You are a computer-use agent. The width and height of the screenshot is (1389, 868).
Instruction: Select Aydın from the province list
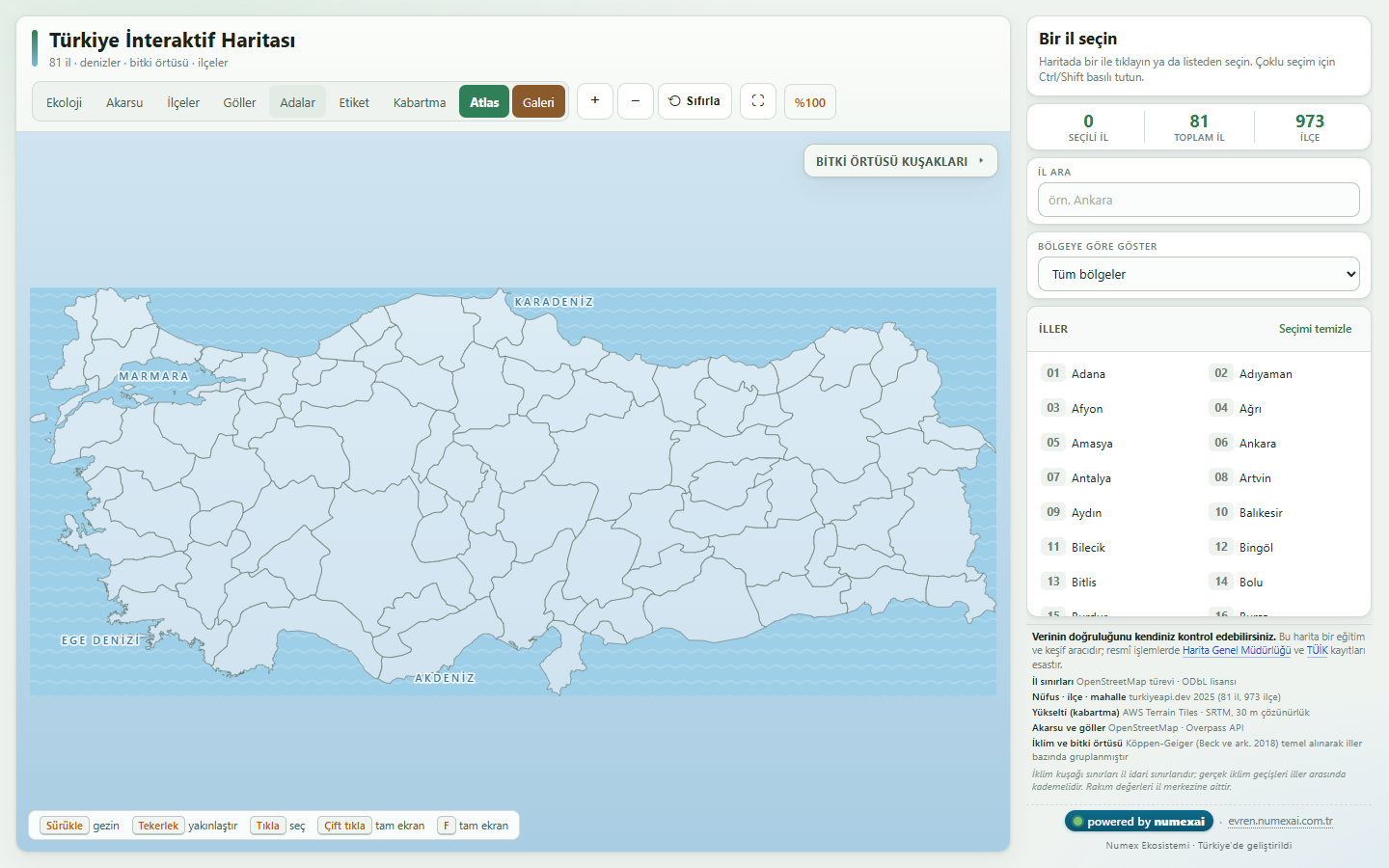(1115, 512)
